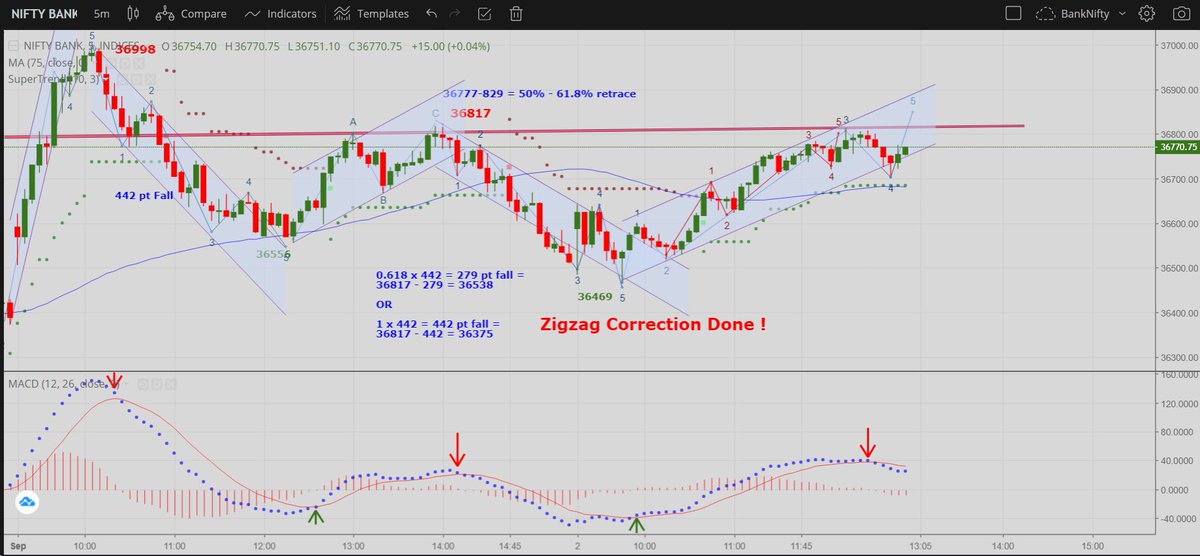This screenshot has width=1200, height=556.
Task: Click the current price label 36770.75
Action: (x=1176, y=147)
